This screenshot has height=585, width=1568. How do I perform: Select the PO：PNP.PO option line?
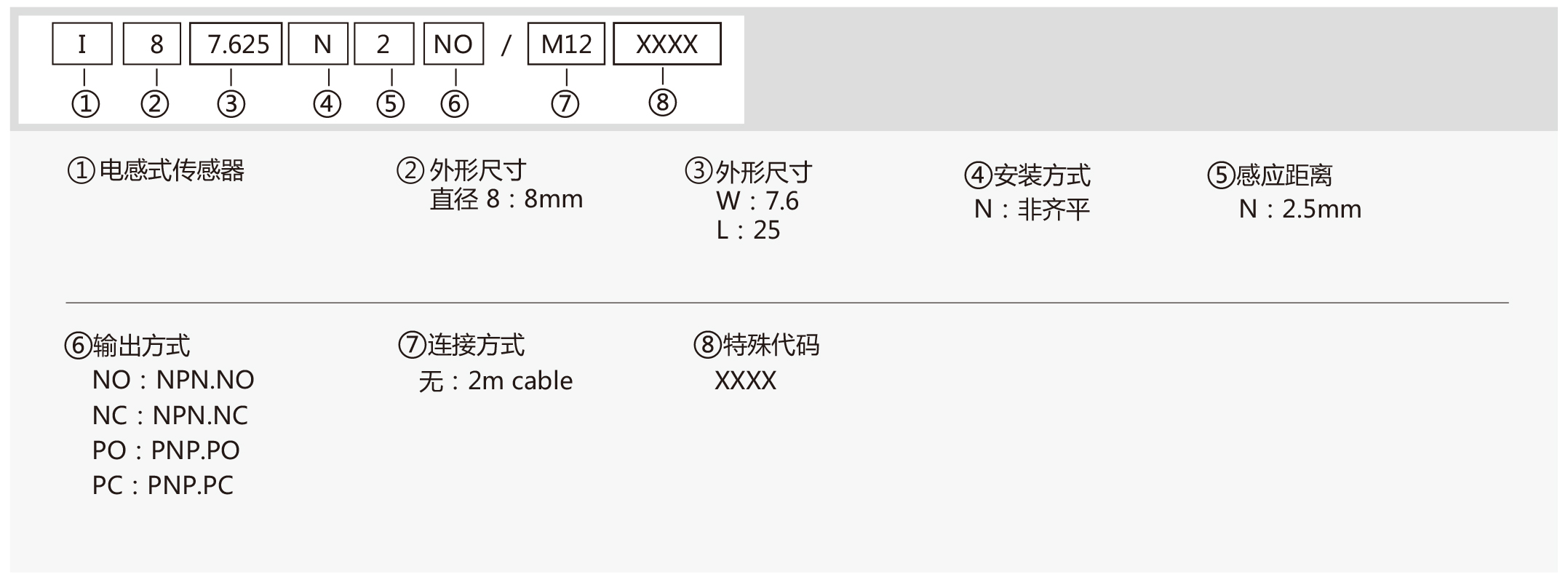pos(166,450)
